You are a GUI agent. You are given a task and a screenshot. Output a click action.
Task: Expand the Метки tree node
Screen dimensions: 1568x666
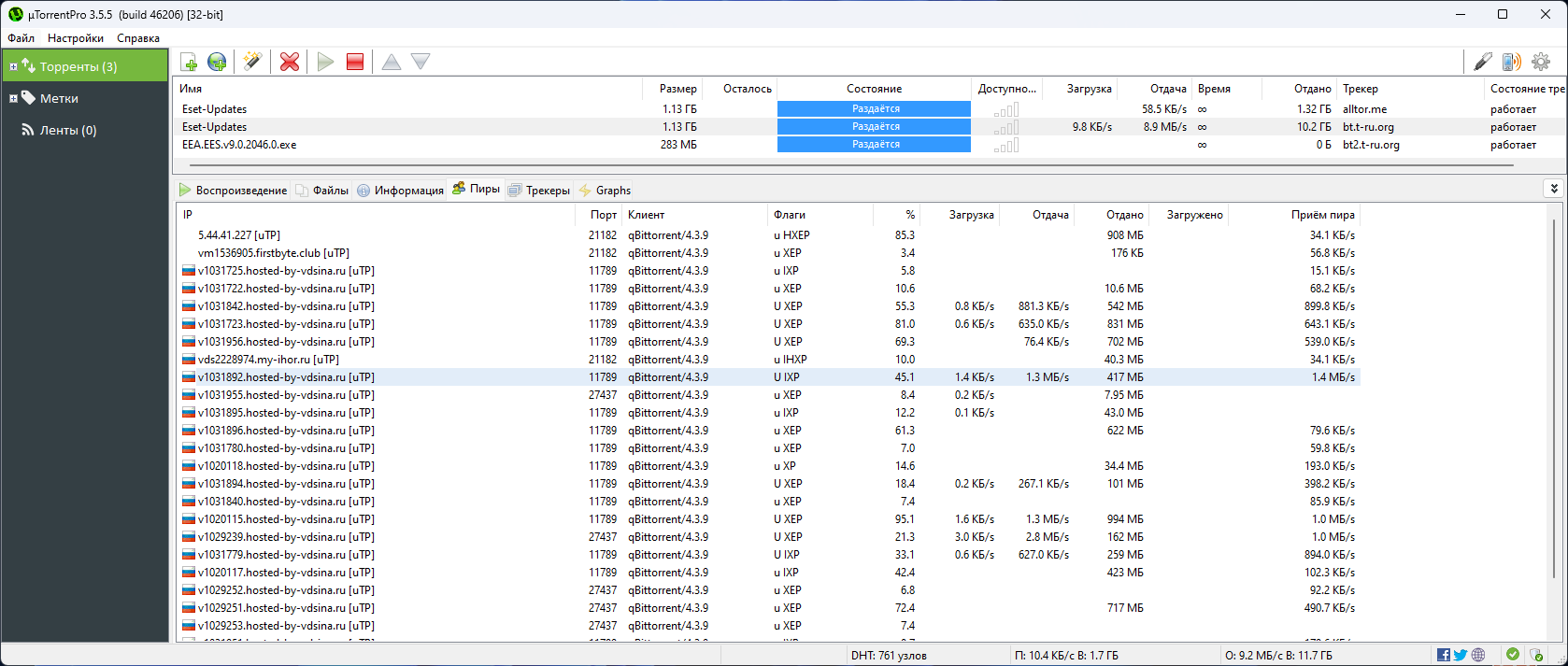coord(13,98)
